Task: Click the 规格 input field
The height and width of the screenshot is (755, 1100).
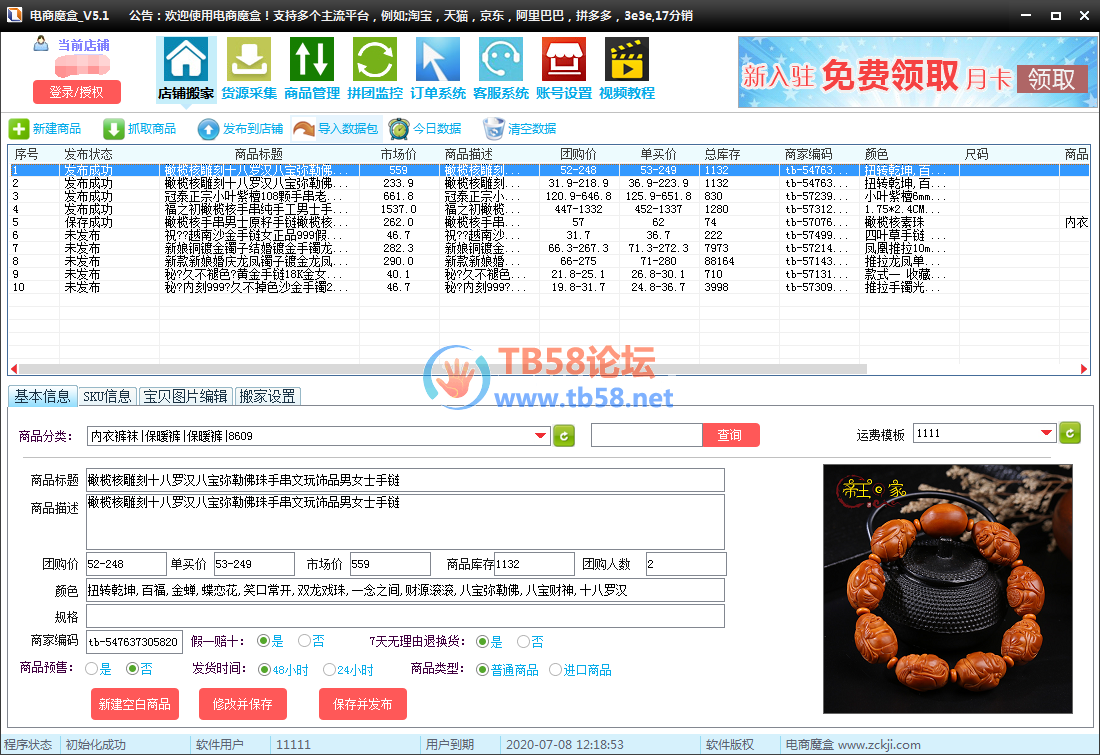Action: 405,616
